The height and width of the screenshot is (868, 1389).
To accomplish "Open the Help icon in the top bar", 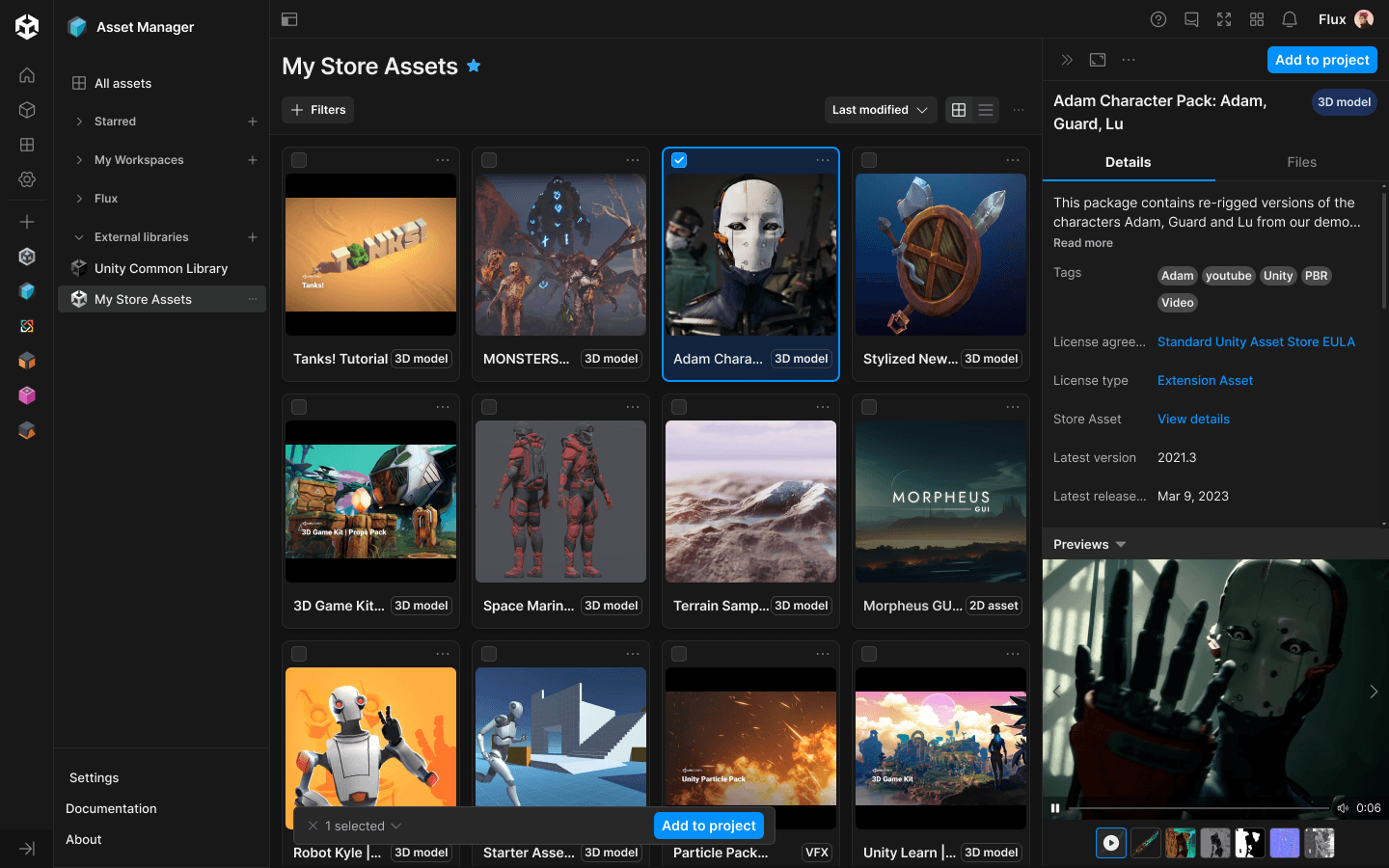I will point(1157,18).
